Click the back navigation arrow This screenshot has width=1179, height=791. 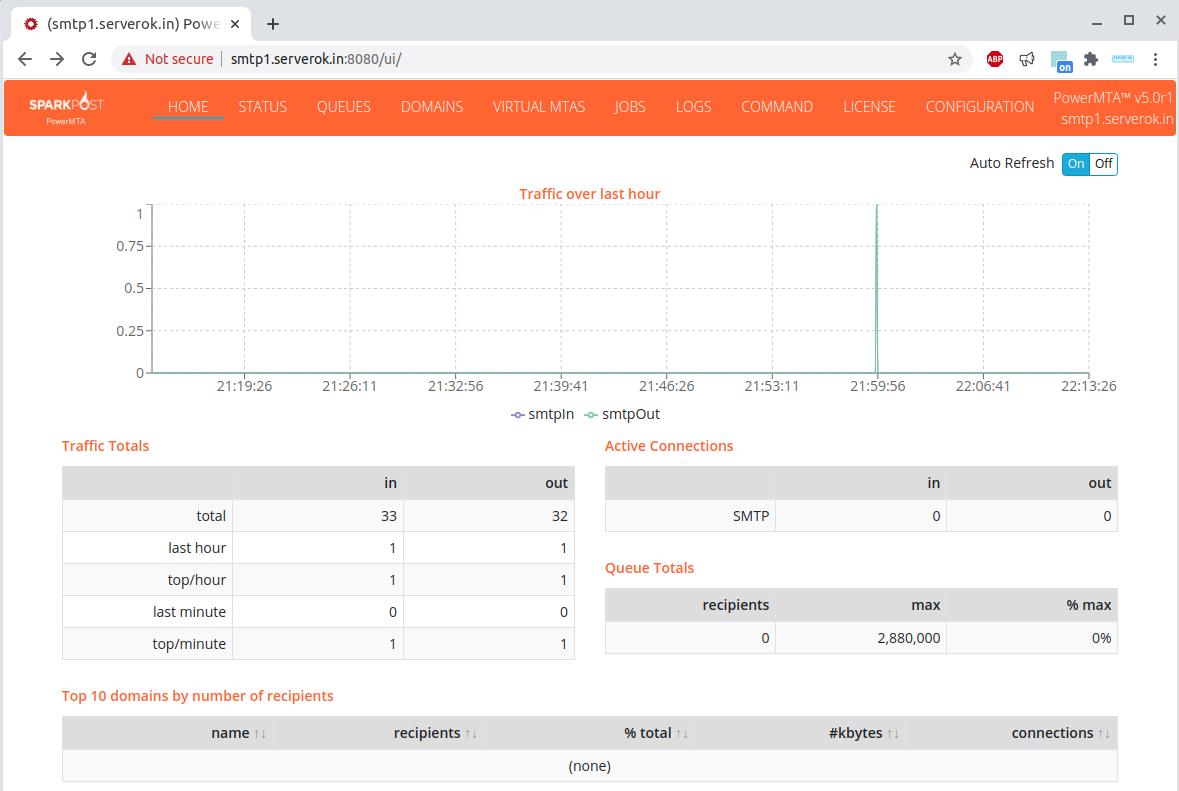(24, 59)
